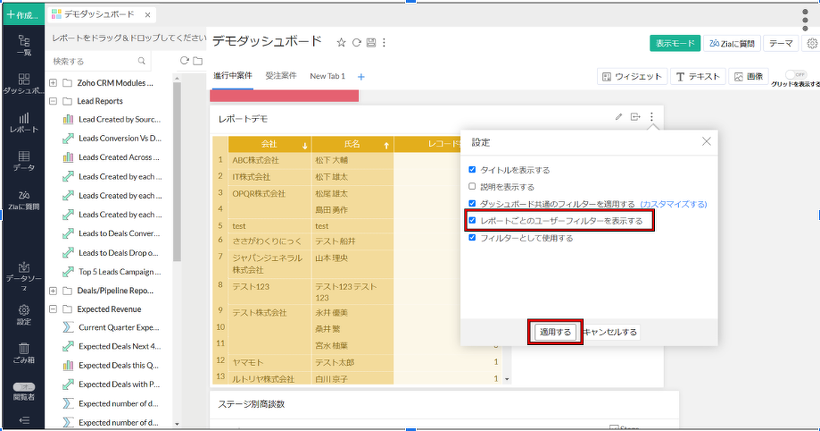The image size is (820, 431).
Task: Click the カスタマイズする link
Action: coord(673,203)
